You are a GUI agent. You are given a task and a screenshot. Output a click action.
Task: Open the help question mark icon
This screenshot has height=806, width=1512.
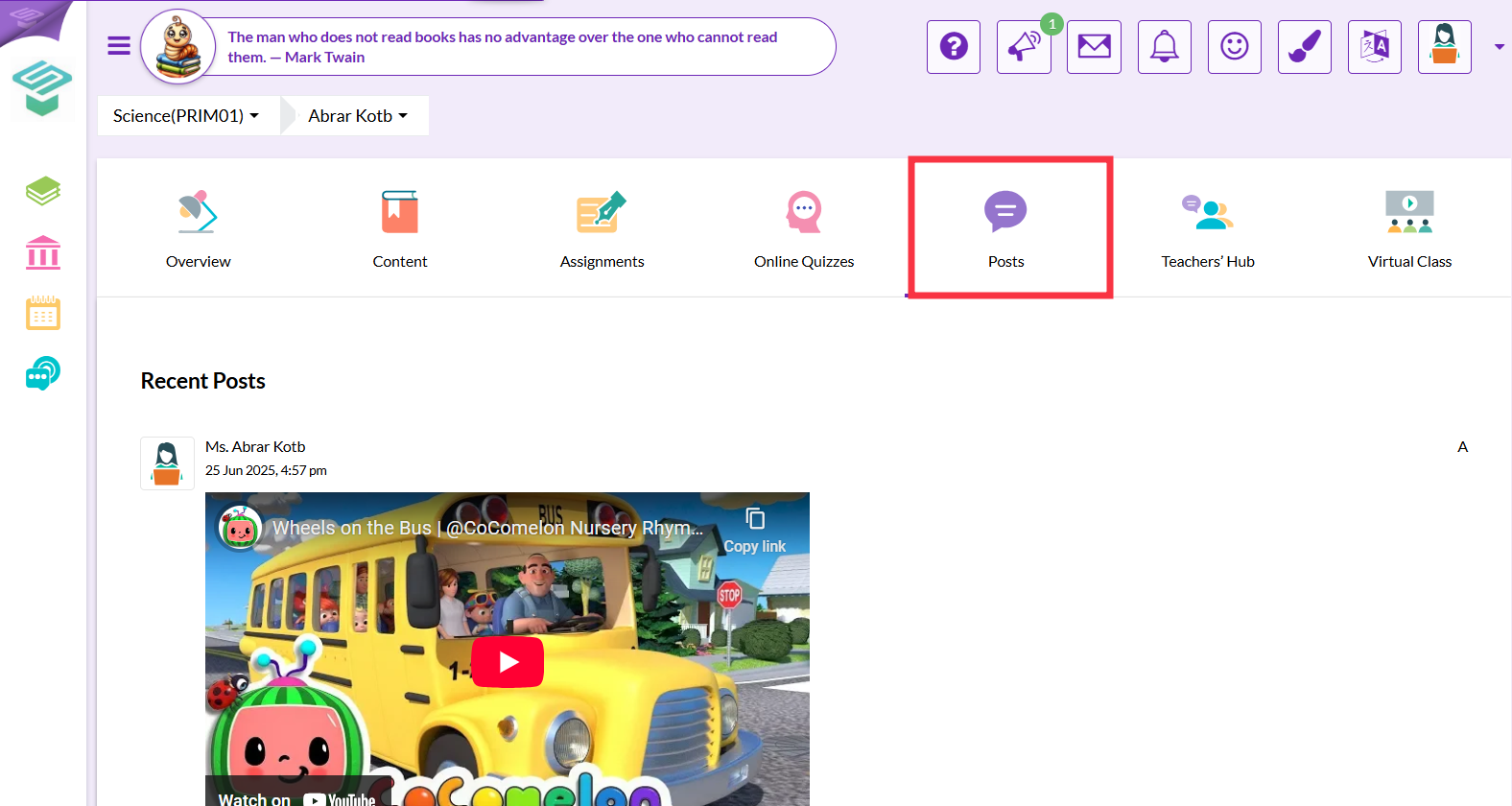(x=954, y=46)
